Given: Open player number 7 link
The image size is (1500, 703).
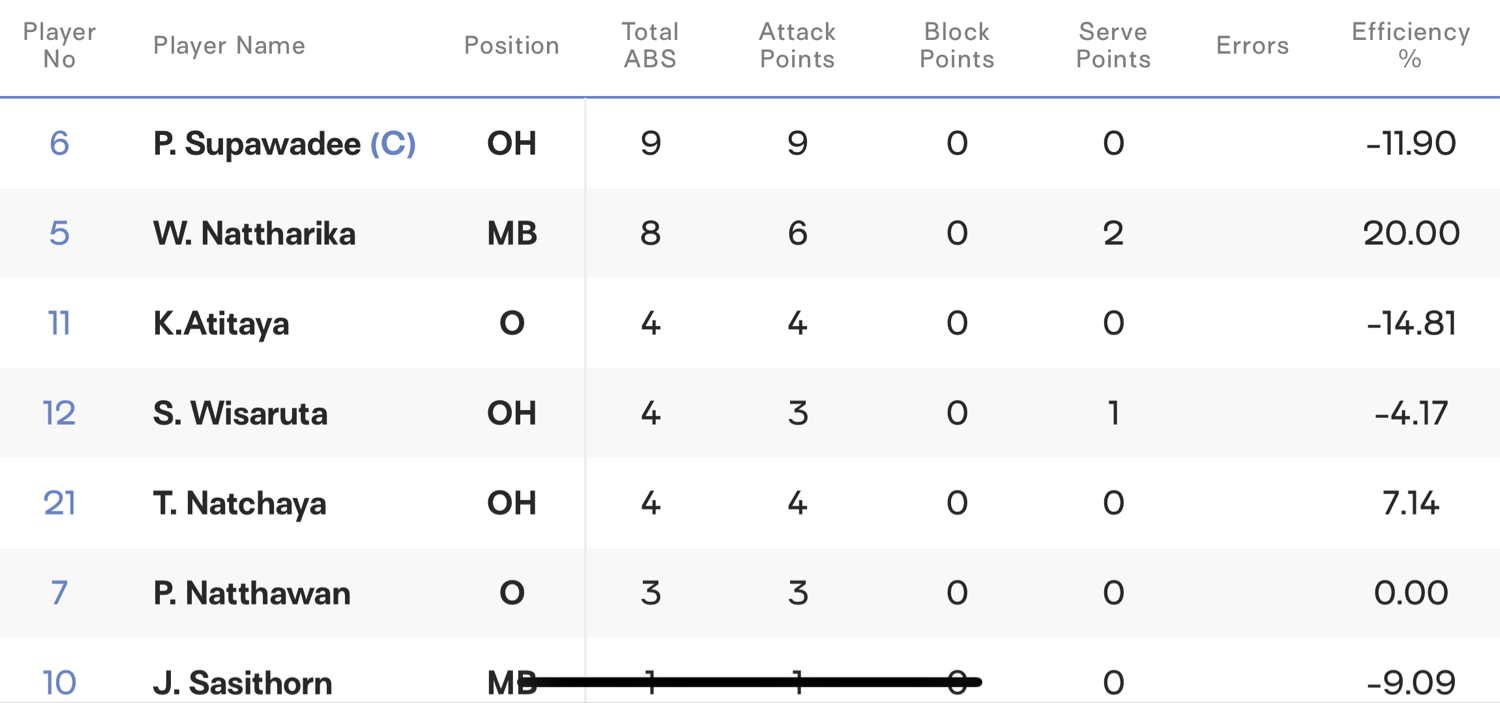Looking at the screenshot, I should coord(59,593).
